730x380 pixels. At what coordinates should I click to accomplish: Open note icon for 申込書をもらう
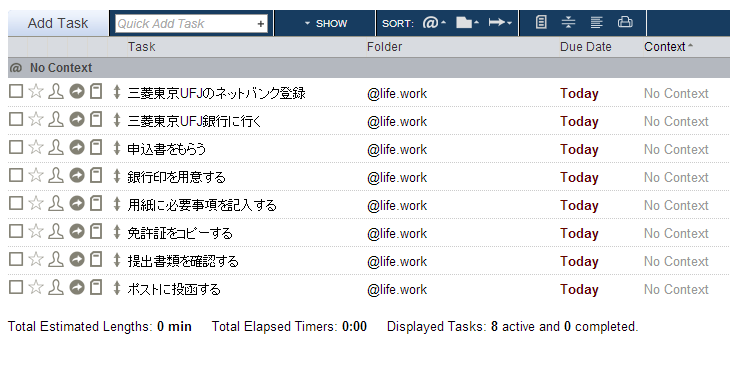96,147
